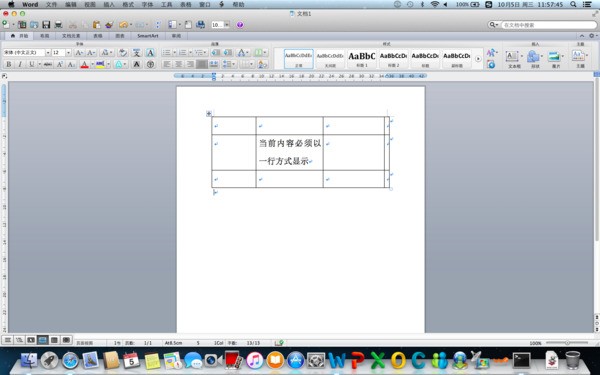
Task: Open the 布局 ribbon tab
Action: tap(44, 36)
